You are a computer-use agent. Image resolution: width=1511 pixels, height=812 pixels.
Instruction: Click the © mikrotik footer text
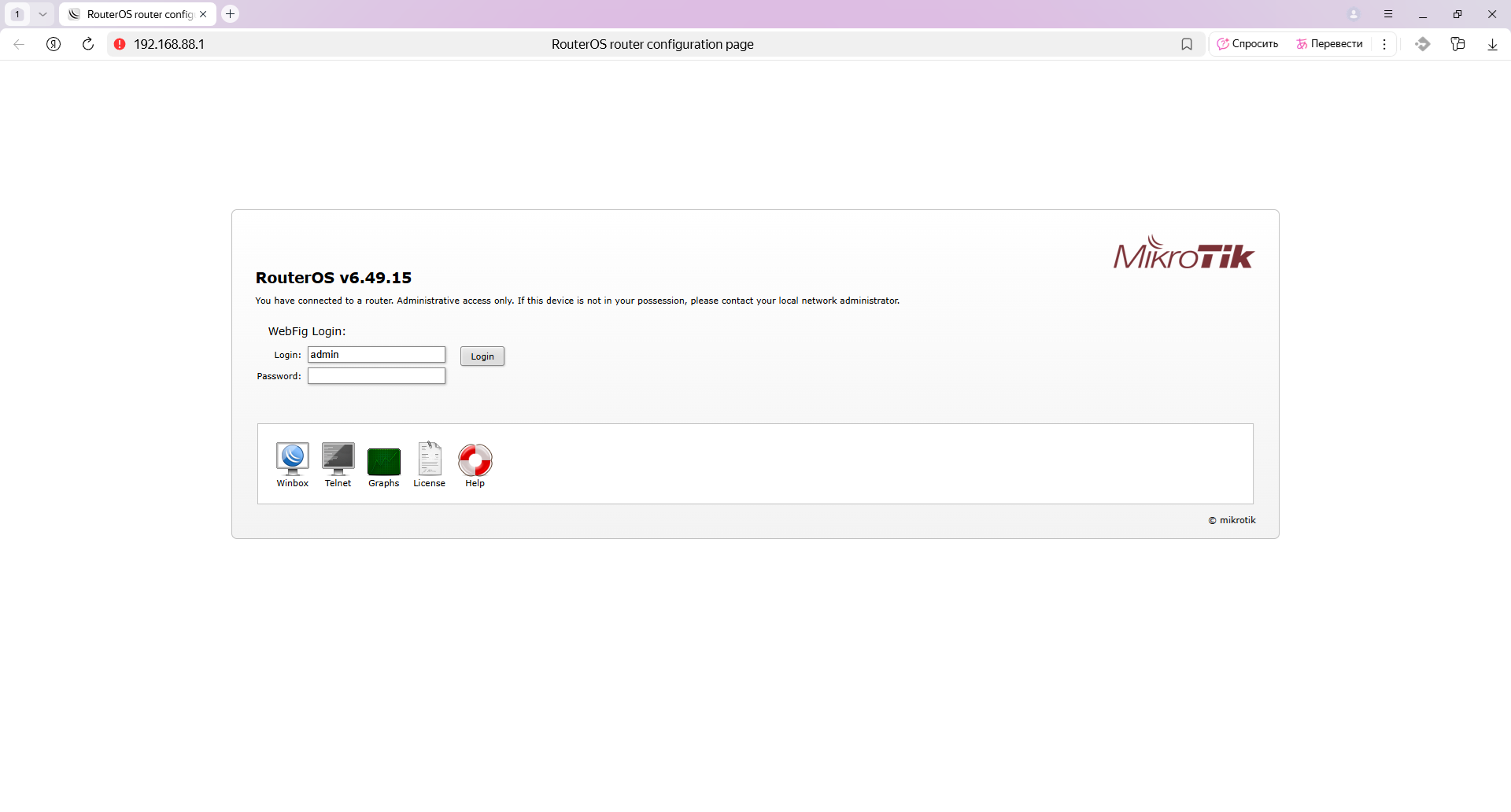(1232, 520)
